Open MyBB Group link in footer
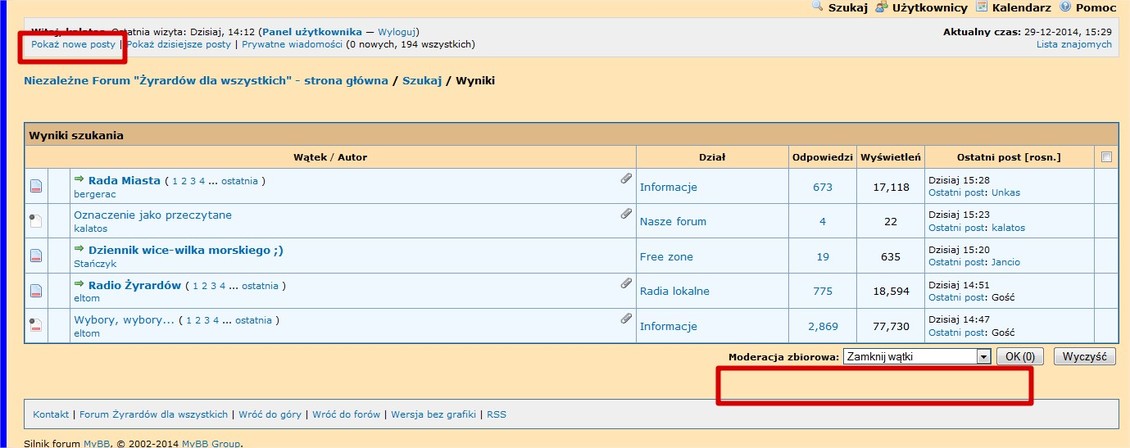Viewport: 1130px width, 448px height. tap(211, 444)
